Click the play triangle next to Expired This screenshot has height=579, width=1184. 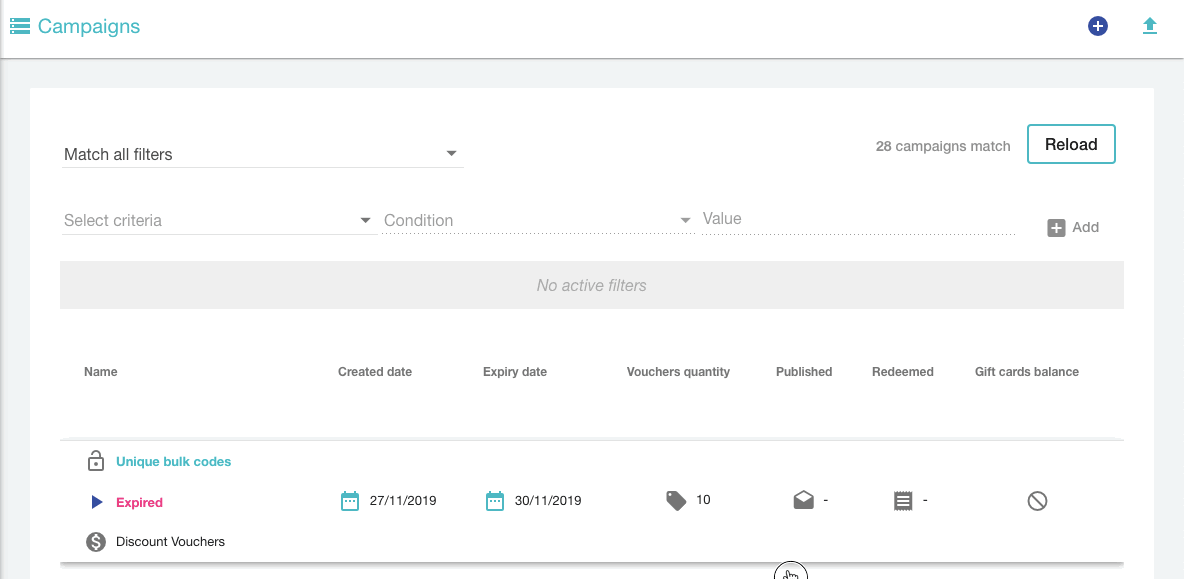pyautogui.click(x=97, y=502)
